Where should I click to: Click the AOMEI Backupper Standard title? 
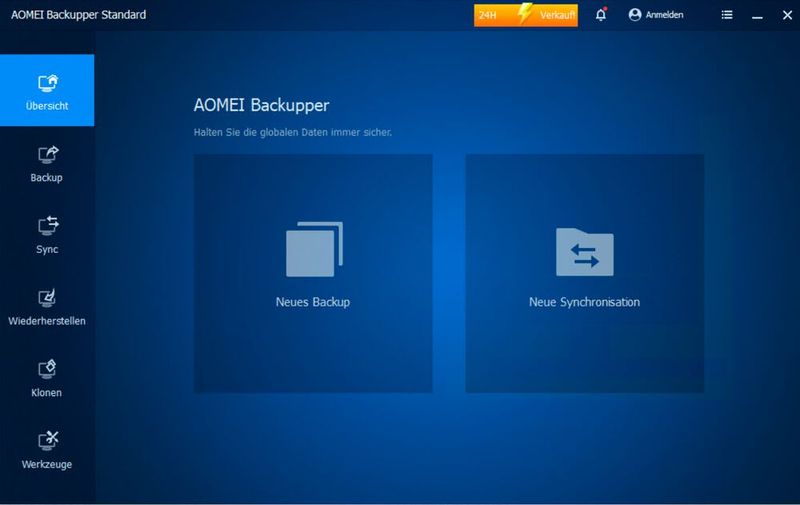point(79,15)
